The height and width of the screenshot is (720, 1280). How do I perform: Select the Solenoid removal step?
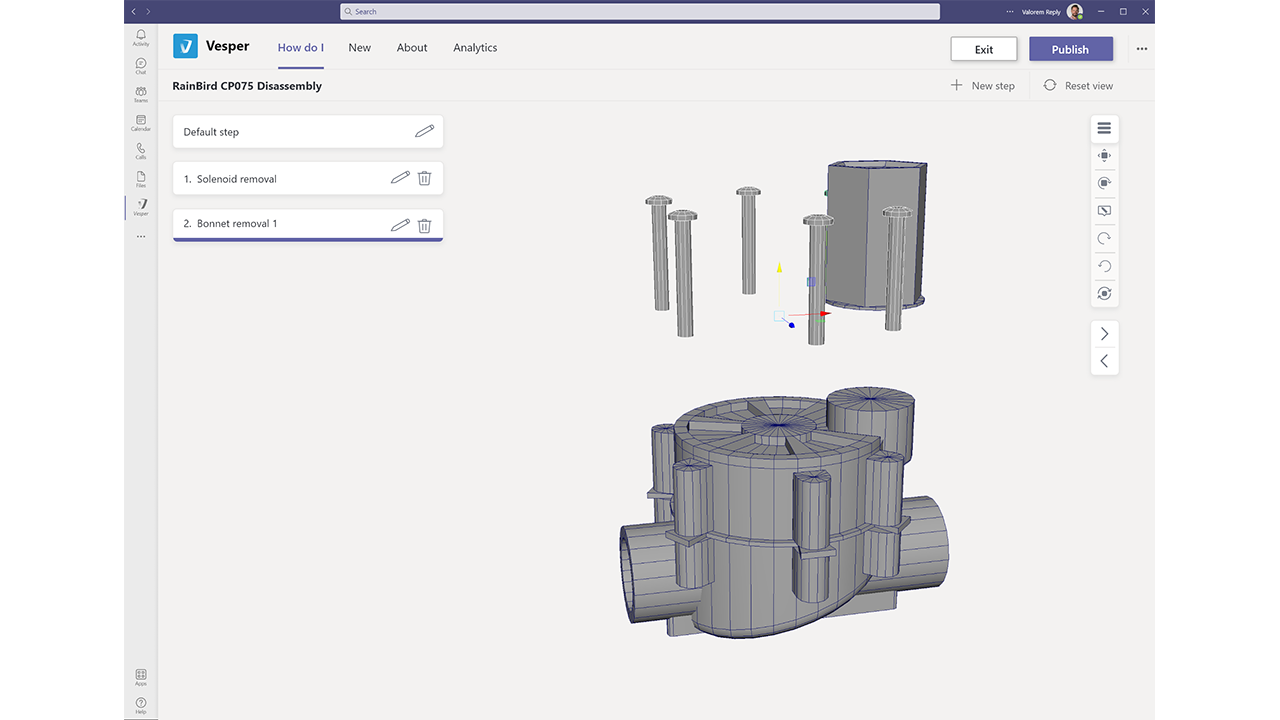[308, 179]
